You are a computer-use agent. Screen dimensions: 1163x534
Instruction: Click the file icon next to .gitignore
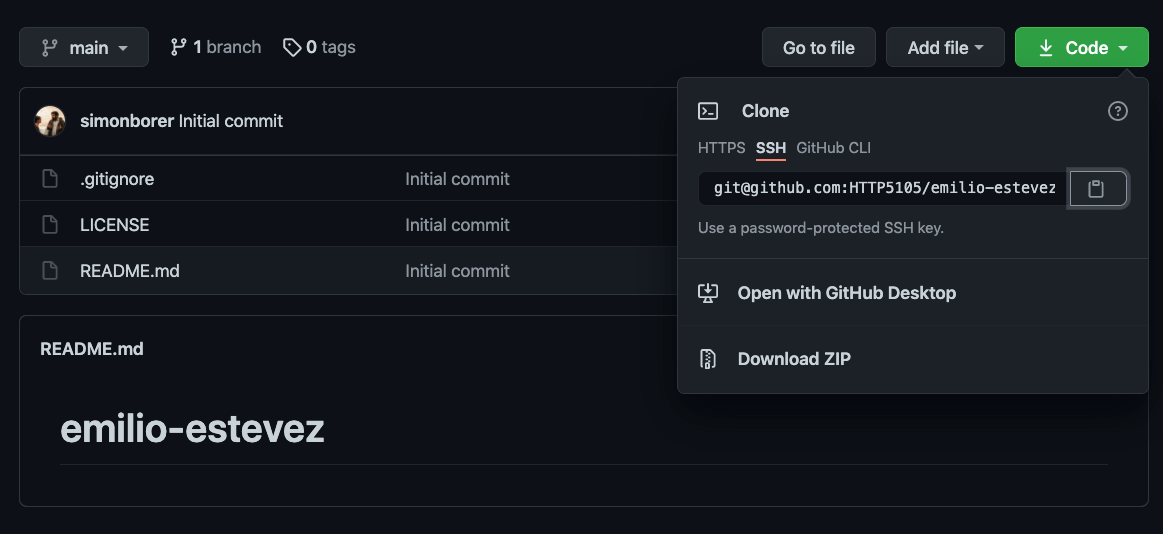pyautogui.click(x=50, y=179)
